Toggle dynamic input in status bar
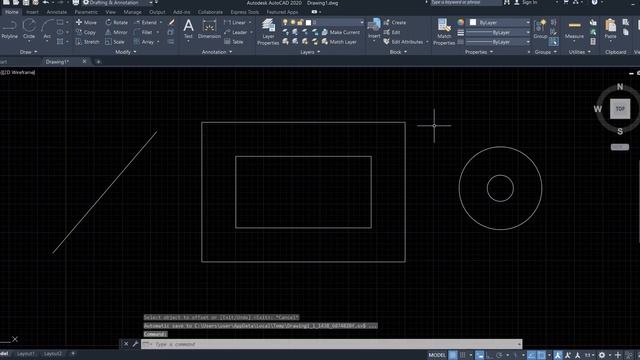 point(480,355)
